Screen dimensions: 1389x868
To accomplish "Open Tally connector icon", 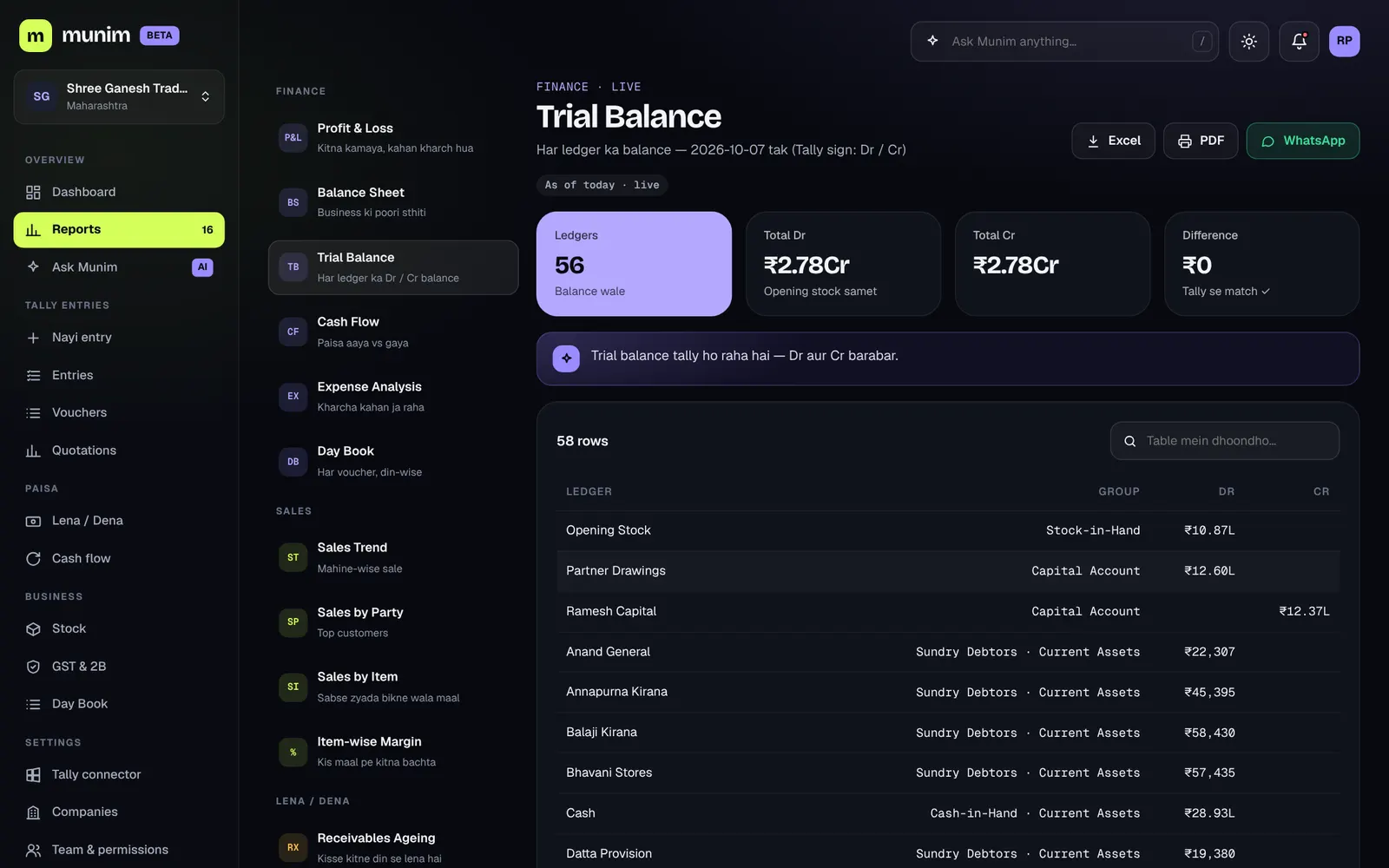I will tap(33, 774).
